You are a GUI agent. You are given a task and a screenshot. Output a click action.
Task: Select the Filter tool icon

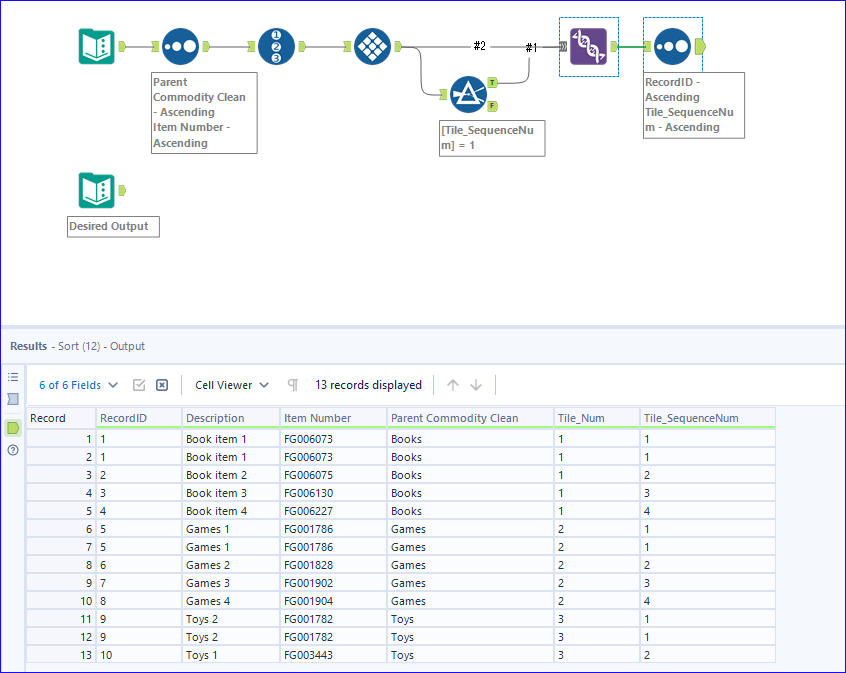click(468, 94)
